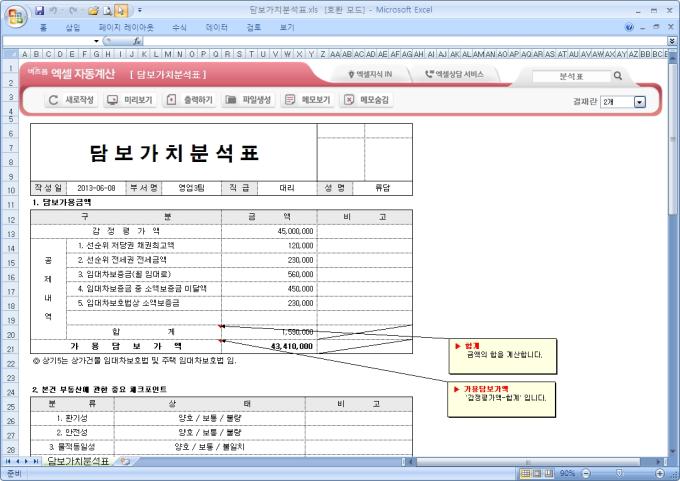Click the 미리보기 button
Image resolution: width=680 pixels, height=481 pixels.
click(131, 100)
